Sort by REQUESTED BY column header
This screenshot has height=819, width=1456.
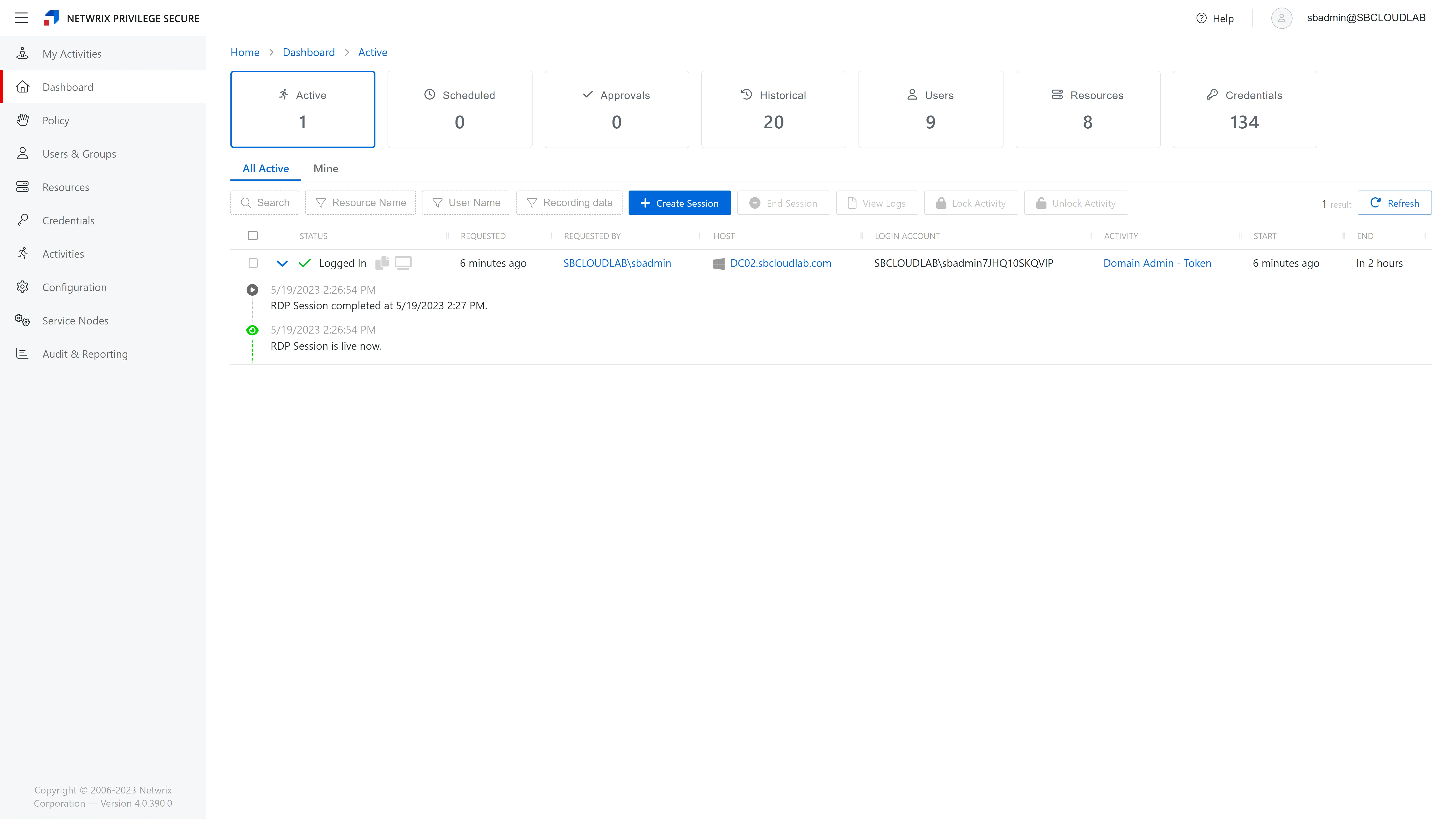pos(592,236)
